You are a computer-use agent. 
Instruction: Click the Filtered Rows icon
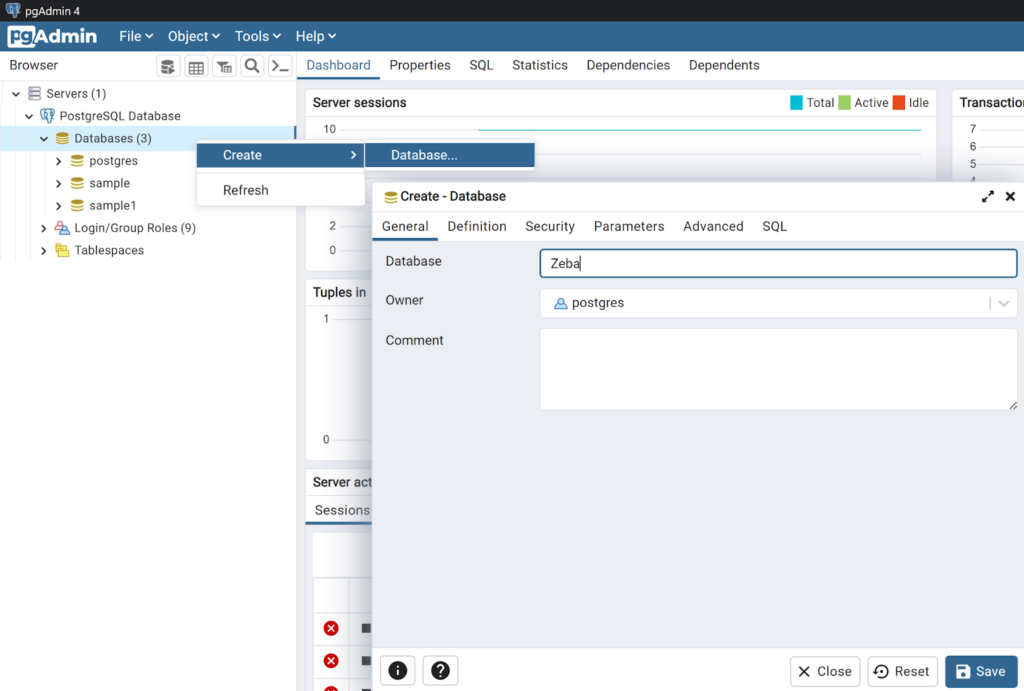click(x=224, y=65)
